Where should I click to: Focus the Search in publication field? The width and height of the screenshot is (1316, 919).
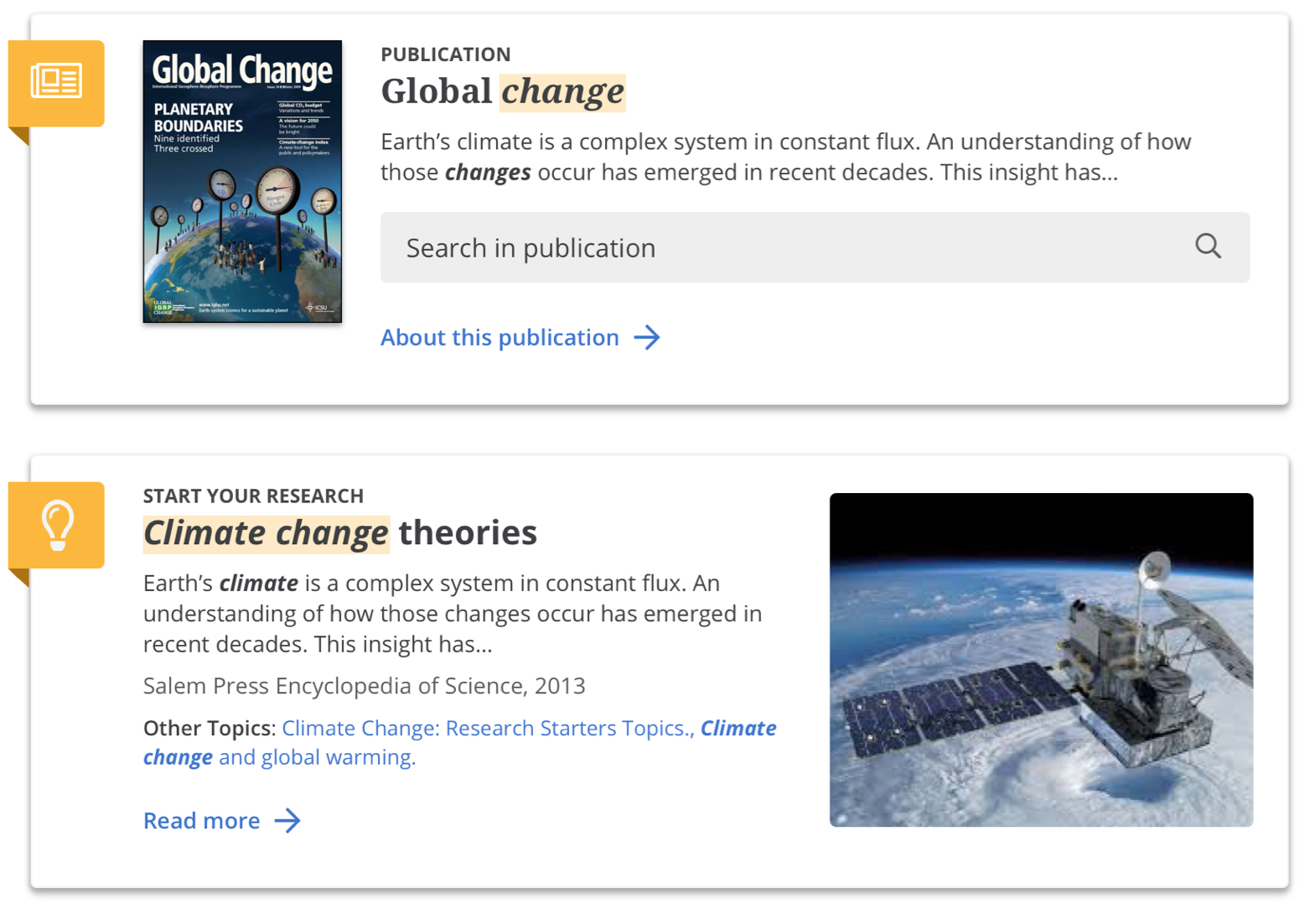(788, 247)
